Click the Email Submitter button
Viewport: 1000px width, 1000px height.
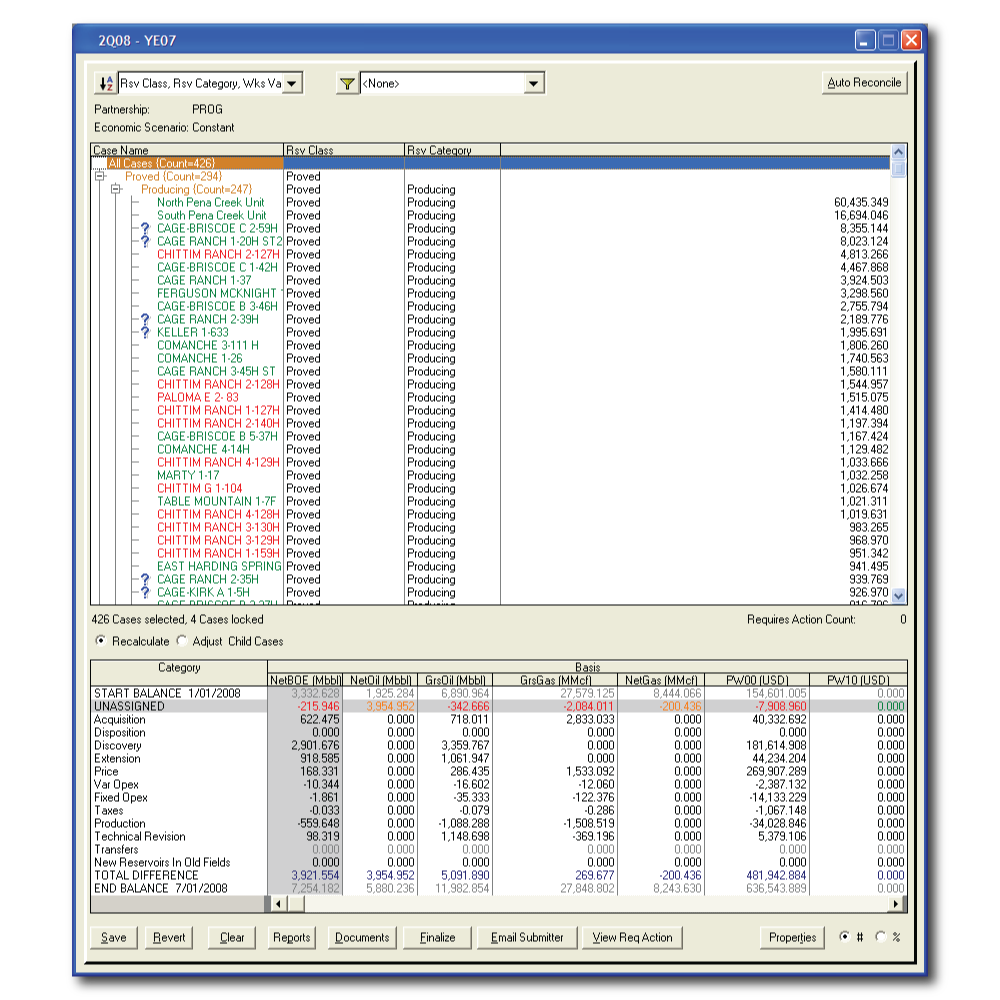527,938
